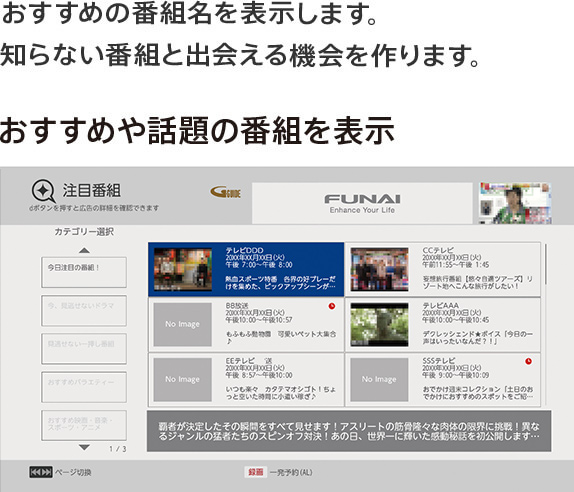Open the FUNAI Enhance Your Life banner
The image size is (574, 492).
362,203
